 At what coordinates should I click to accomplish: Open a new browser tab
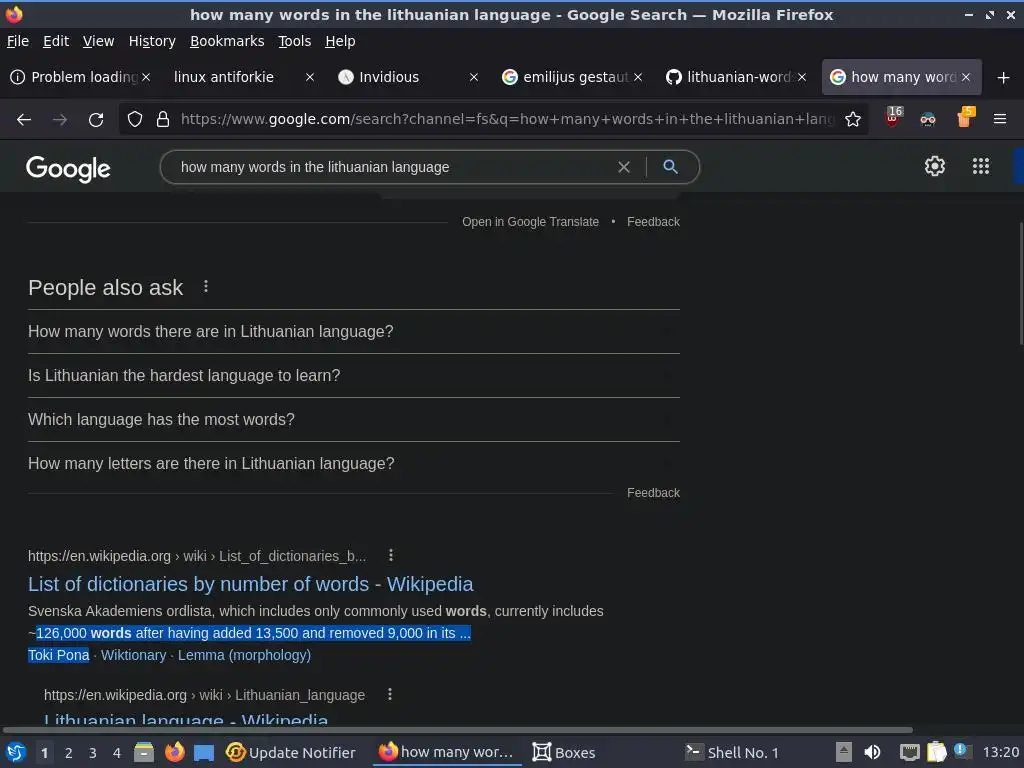pyautogui.click(x=1003, y=78)
